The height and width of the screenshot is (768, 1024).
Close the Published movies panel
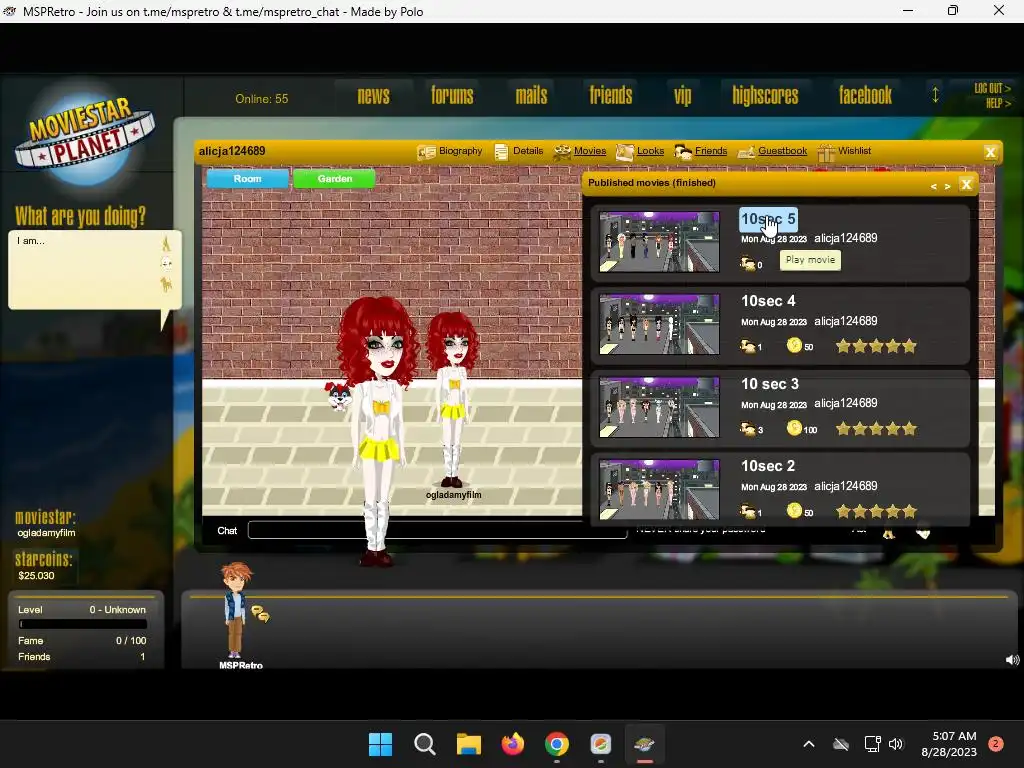click(966, 184)
